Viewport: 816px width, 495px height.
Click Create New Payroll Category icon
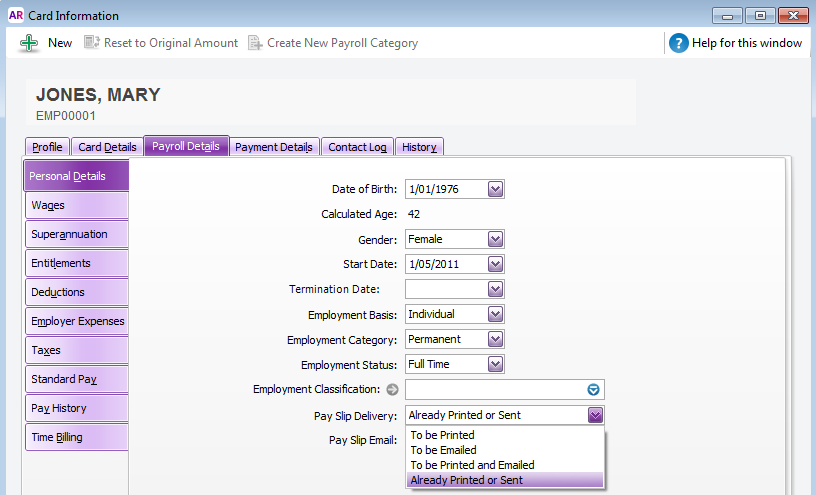tap(255, 43)
